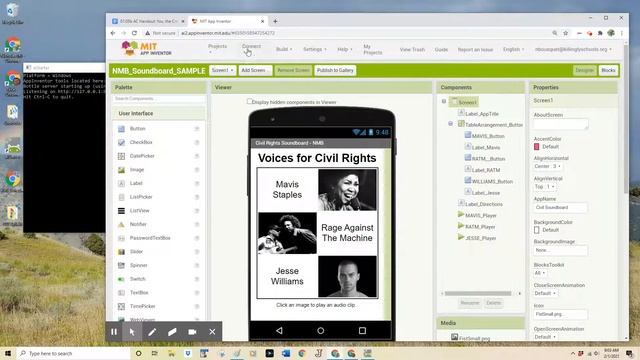Collapse the TableArrangement_Button tree node
This screenshot has width=640, height=360.
click(x=451, y=123)
